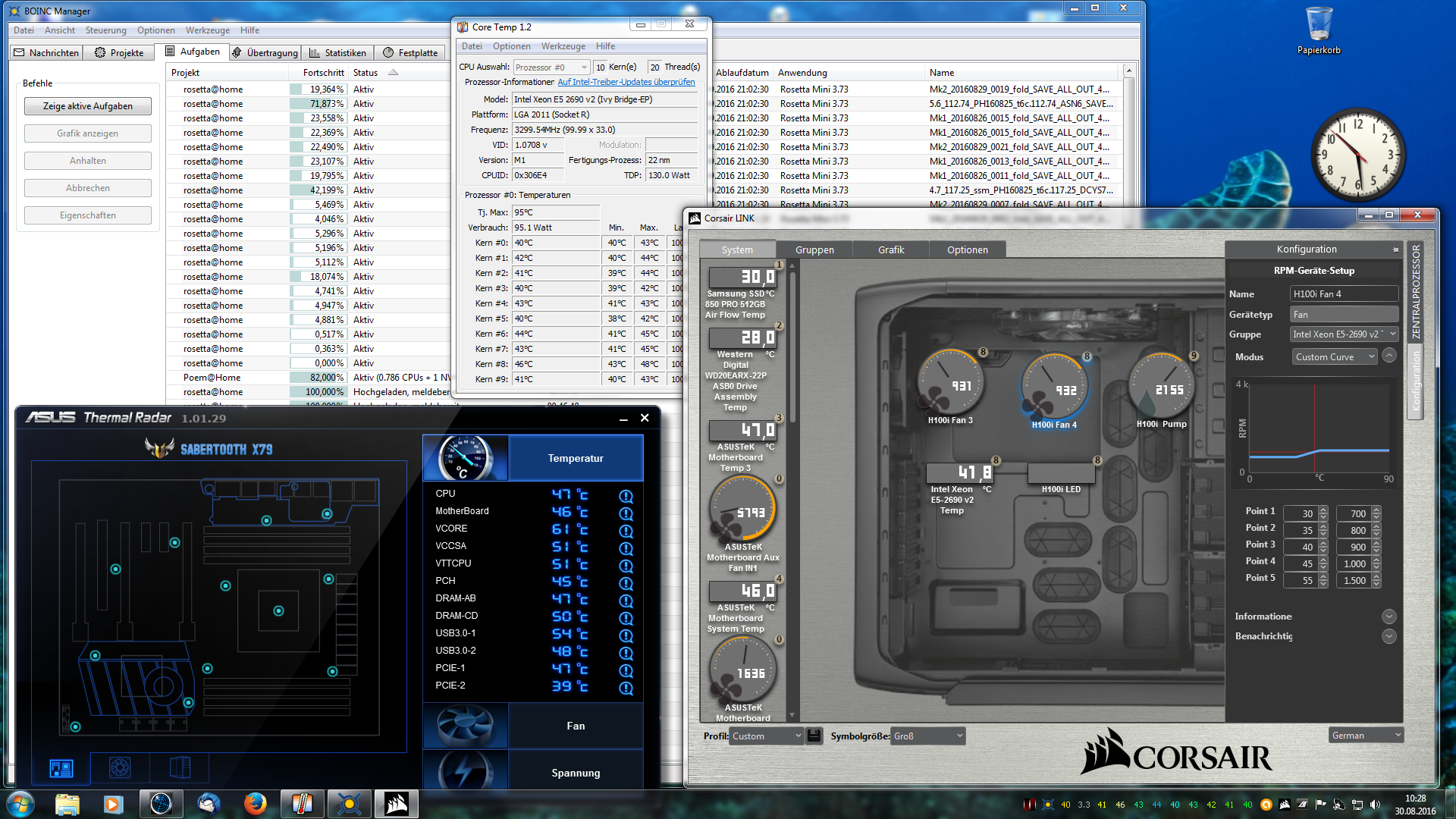This screenshot has width=1456, height=819.
Task: Click the Intel Xeon E5-2690 v2 temp tile
Action: click(x=959, y=474)
